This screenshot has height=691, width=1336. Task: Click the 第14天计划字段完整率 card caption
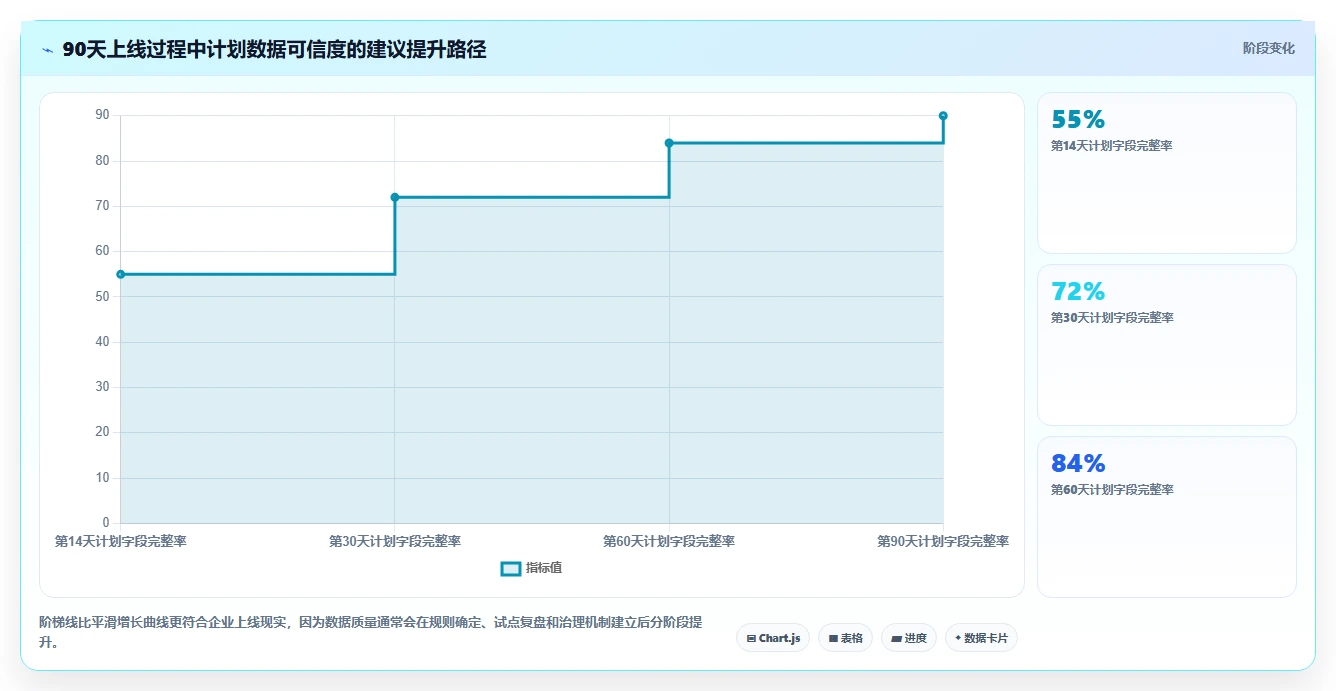pos(1112,146)
